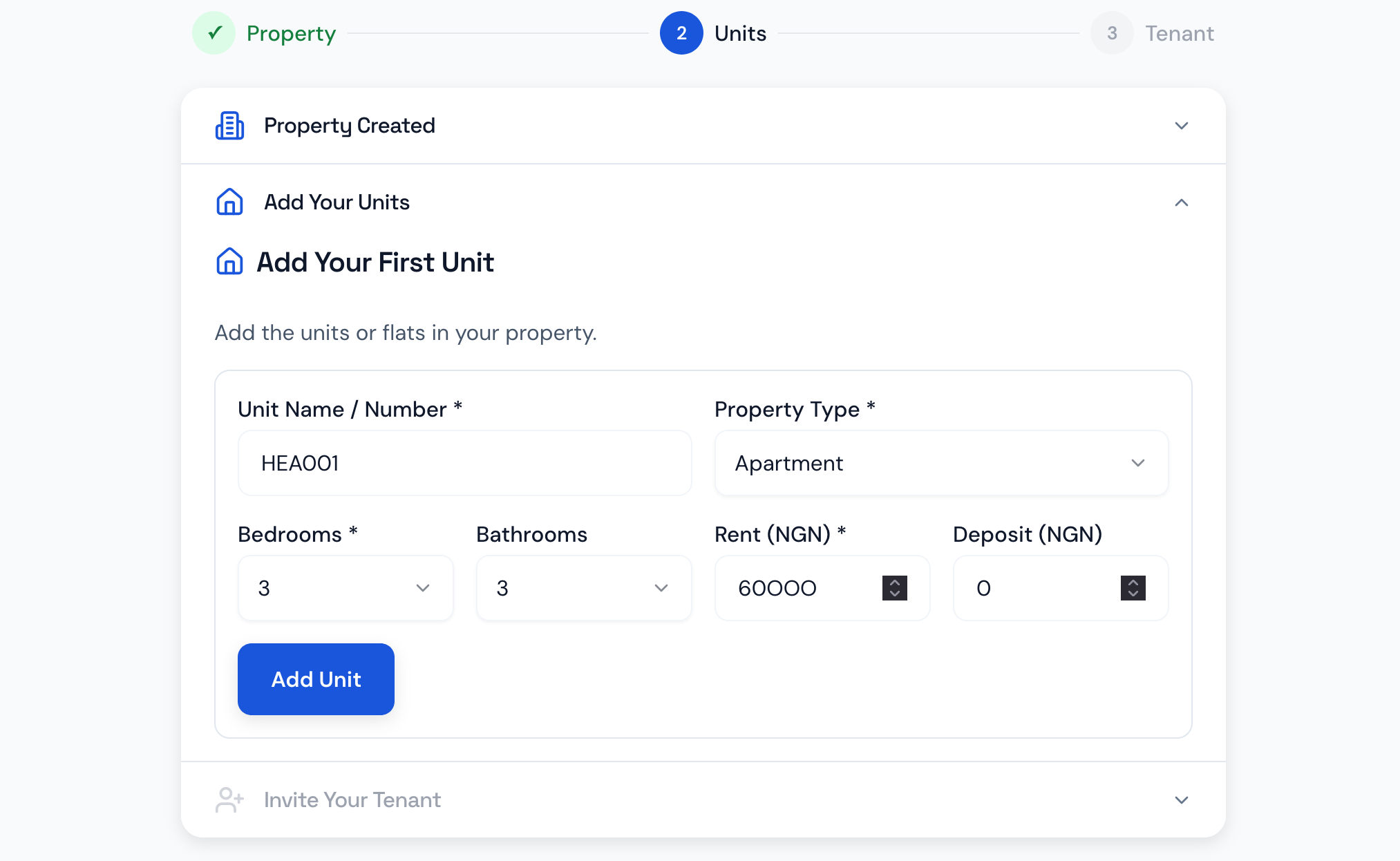Select the Units step label
The width and height of the screenshot is (1400, 861).
click(x=740, y=33)
